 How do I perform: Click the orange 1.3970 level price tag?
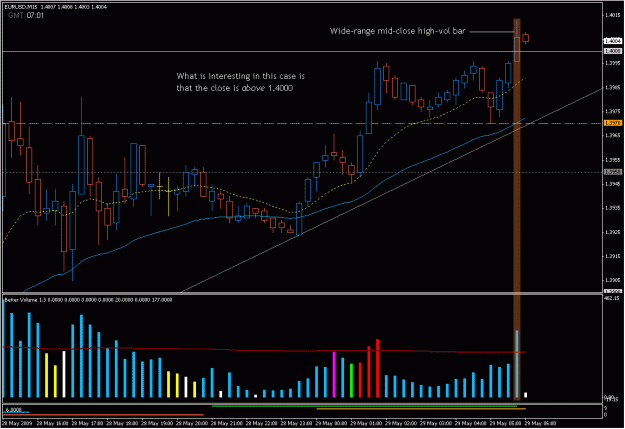pyautogui.click(x=613, y=123)
